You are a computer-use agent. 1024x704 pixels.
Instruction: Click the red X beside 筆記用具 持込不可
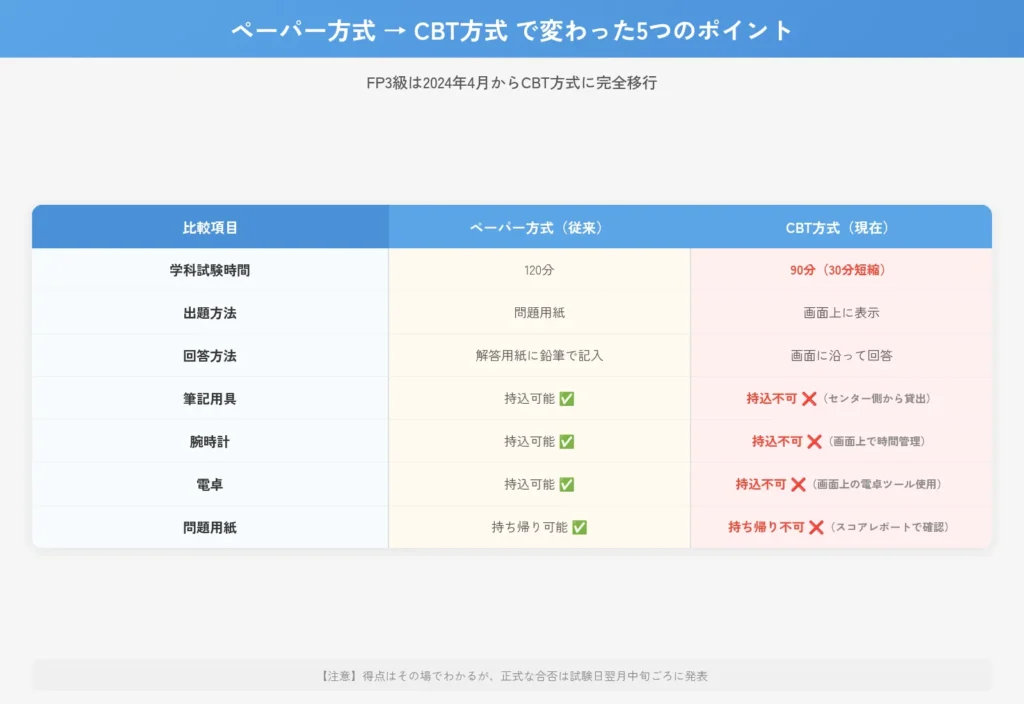(x=811, y=399)
